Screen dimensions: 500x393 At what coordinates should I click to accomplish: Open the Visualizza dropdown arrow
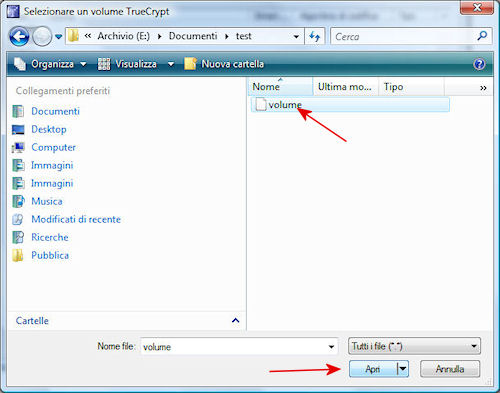[x=171, y=64]
